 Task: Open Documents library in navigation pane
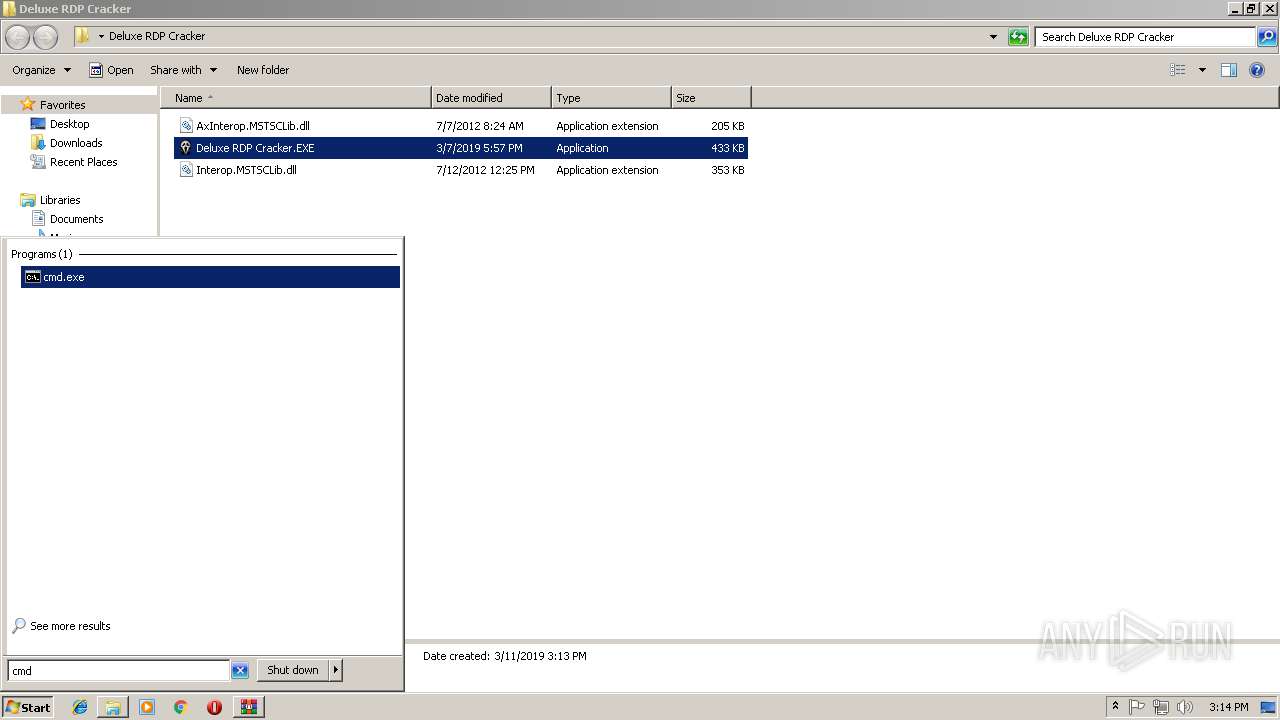coord(76,219)
